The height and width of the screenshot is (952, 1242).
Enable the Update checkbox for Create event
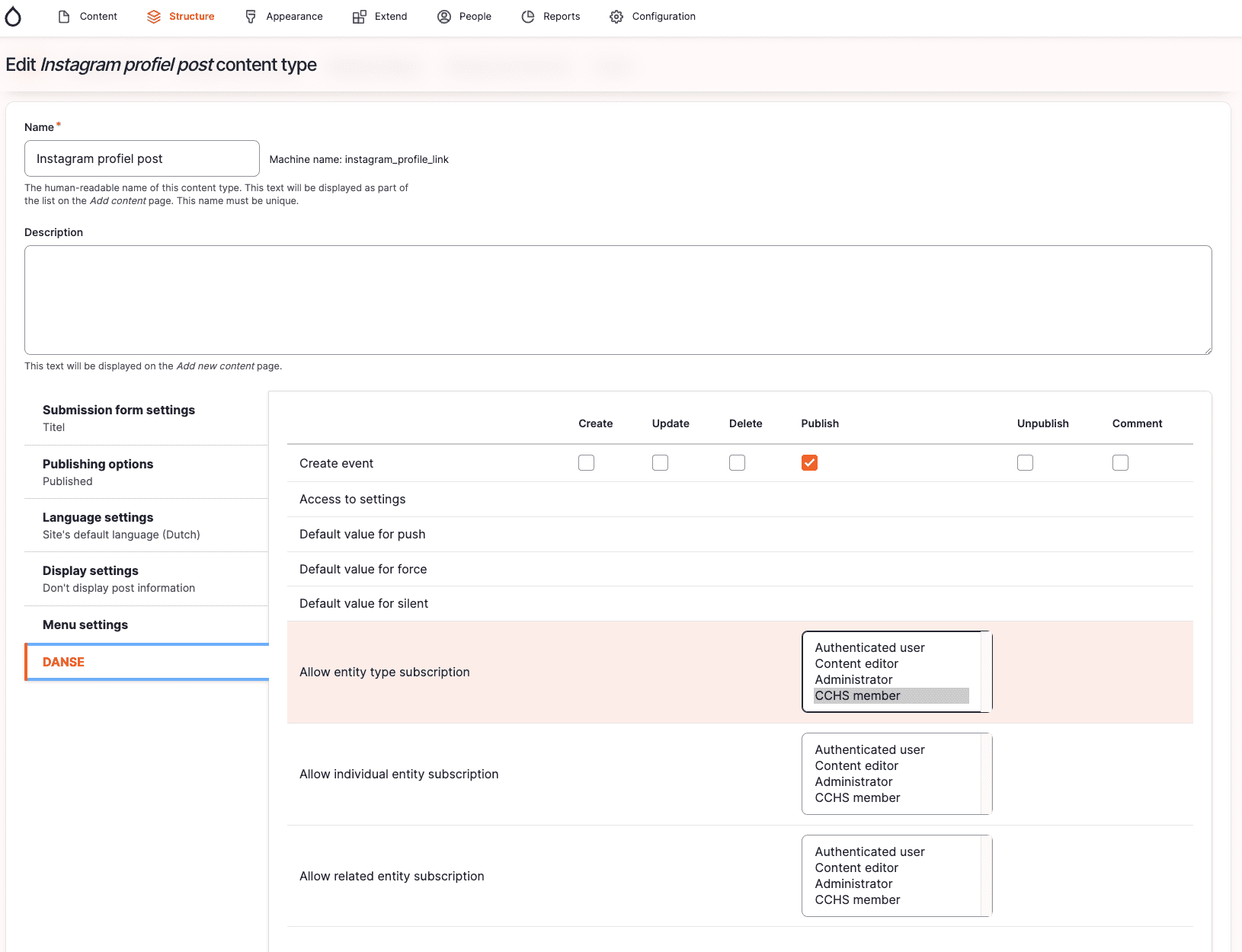pos(660,463)
